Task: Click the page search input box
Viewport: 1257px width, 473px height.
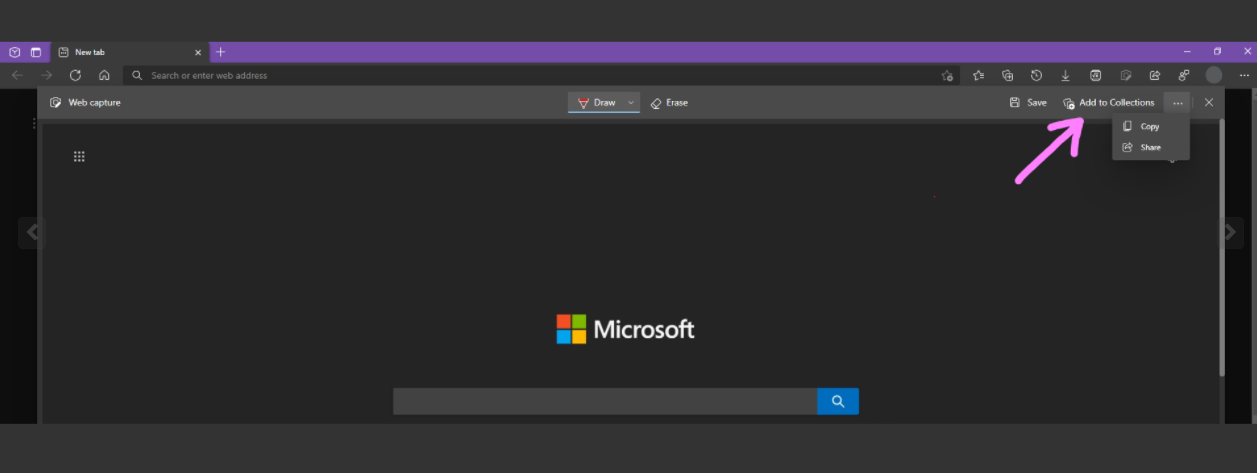Action: 605,401
